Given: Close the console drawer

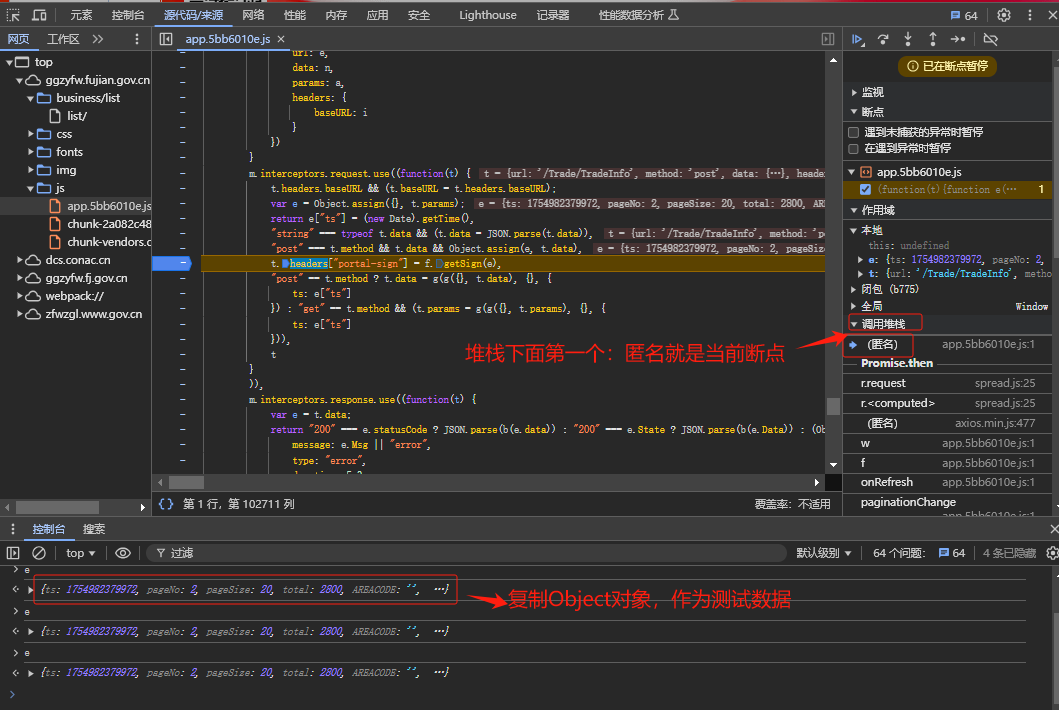Looking at the screenshot, I should pos(1054,529).
